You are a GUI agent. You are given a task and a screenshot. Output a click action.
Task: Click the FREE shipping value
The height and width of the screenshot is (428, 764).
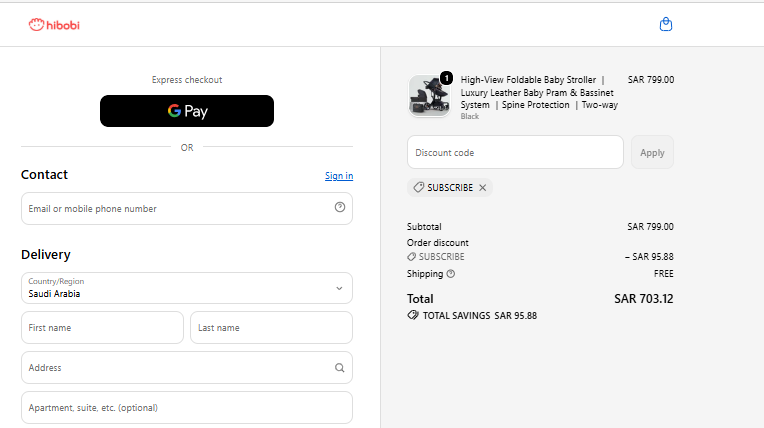tap(664, 274)
